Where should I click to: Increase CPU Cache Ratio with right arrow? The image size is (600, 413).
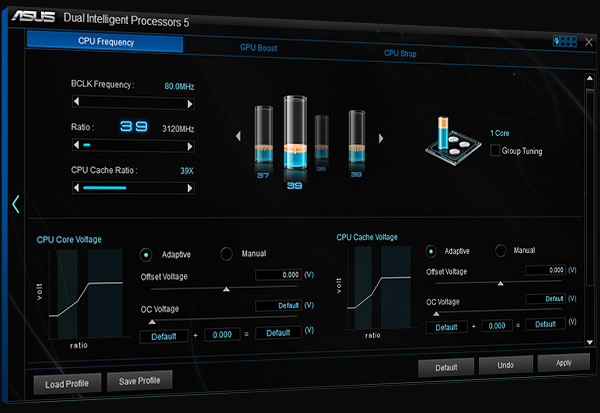click(x=191, y=185)
